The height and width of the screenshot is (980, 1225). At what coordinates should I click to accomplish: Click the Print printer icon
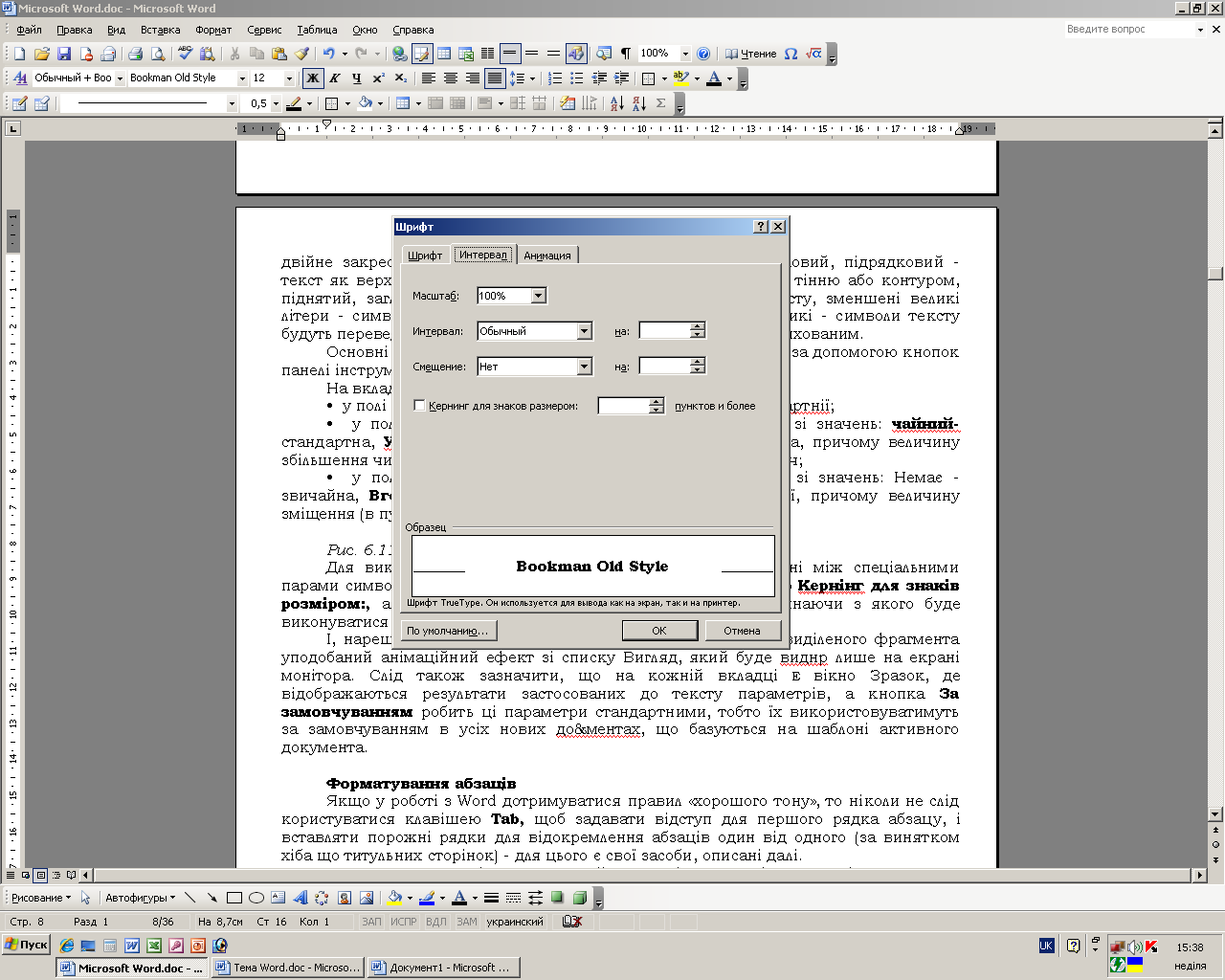(x=135, y=54)
